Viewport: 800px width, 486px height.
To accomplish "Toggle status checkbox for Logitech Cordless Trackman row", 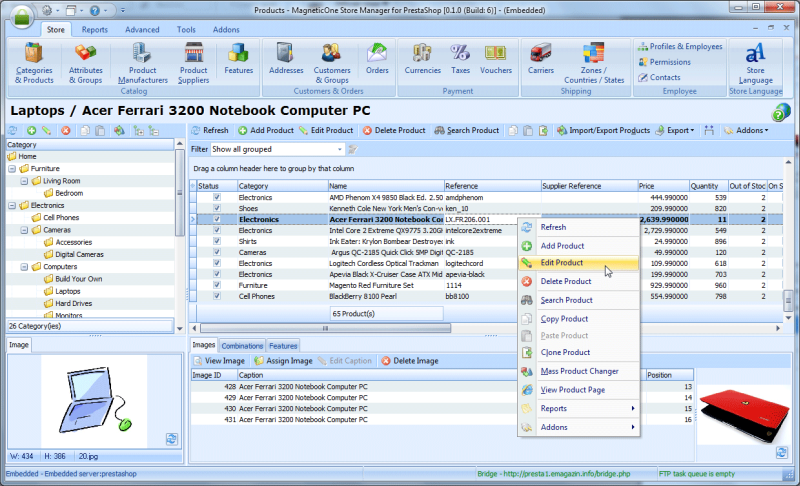I will pos(217,263).
